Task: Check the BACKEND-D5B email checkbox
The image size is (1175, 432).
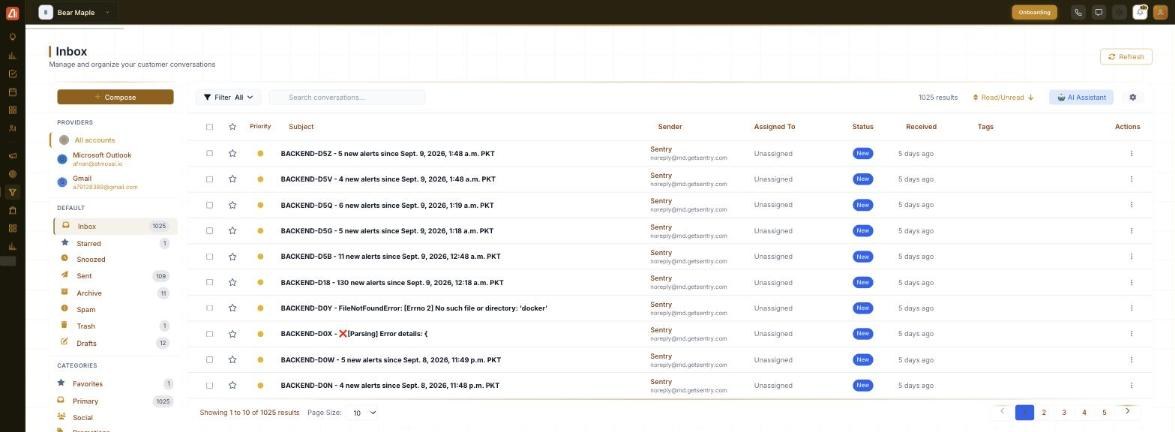Action: (x=209, y=256)
